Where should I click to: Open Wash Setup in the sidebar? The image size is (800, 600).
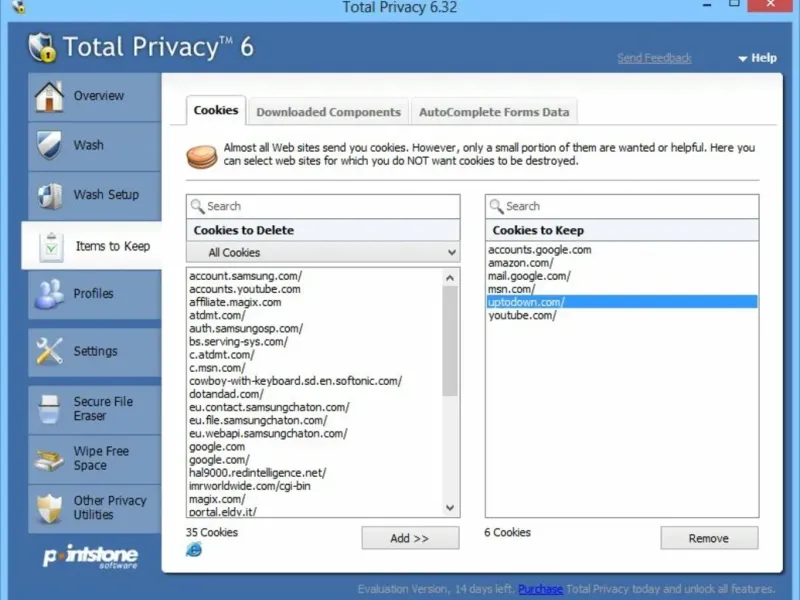[x=95, y=195]
